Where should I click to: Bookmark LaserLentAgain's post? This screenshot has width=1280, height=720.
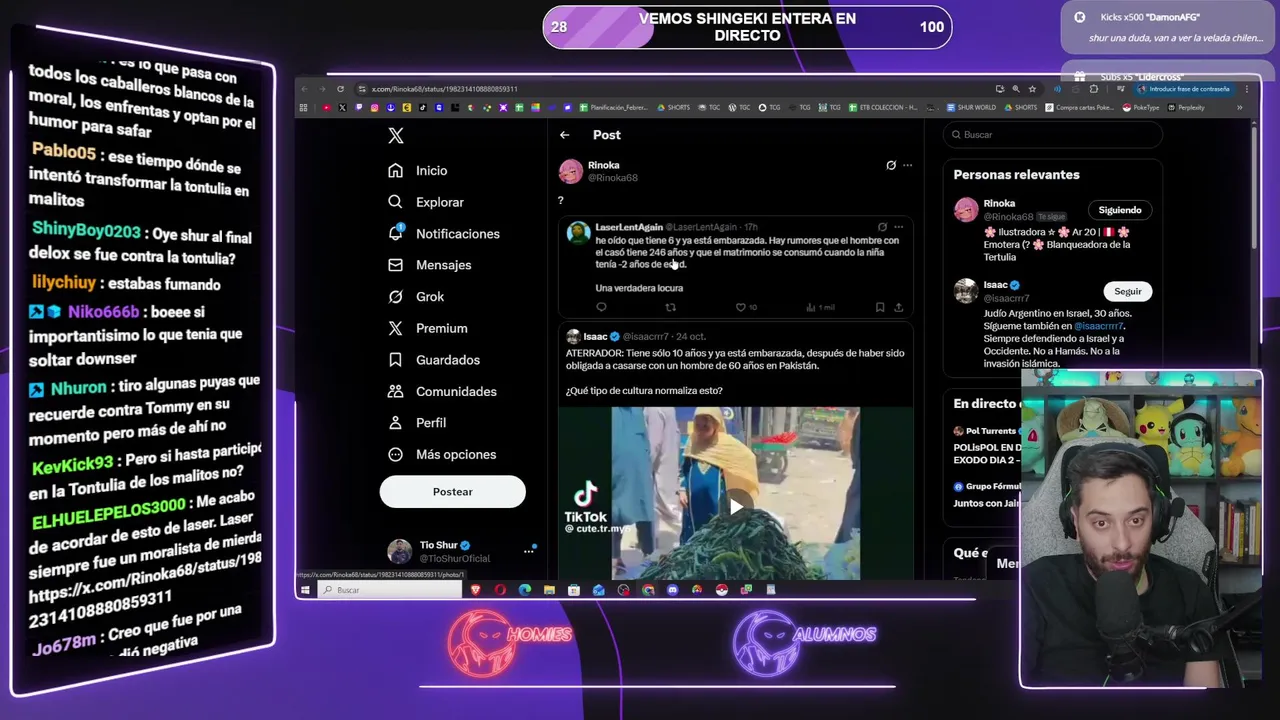coord(880,308)
